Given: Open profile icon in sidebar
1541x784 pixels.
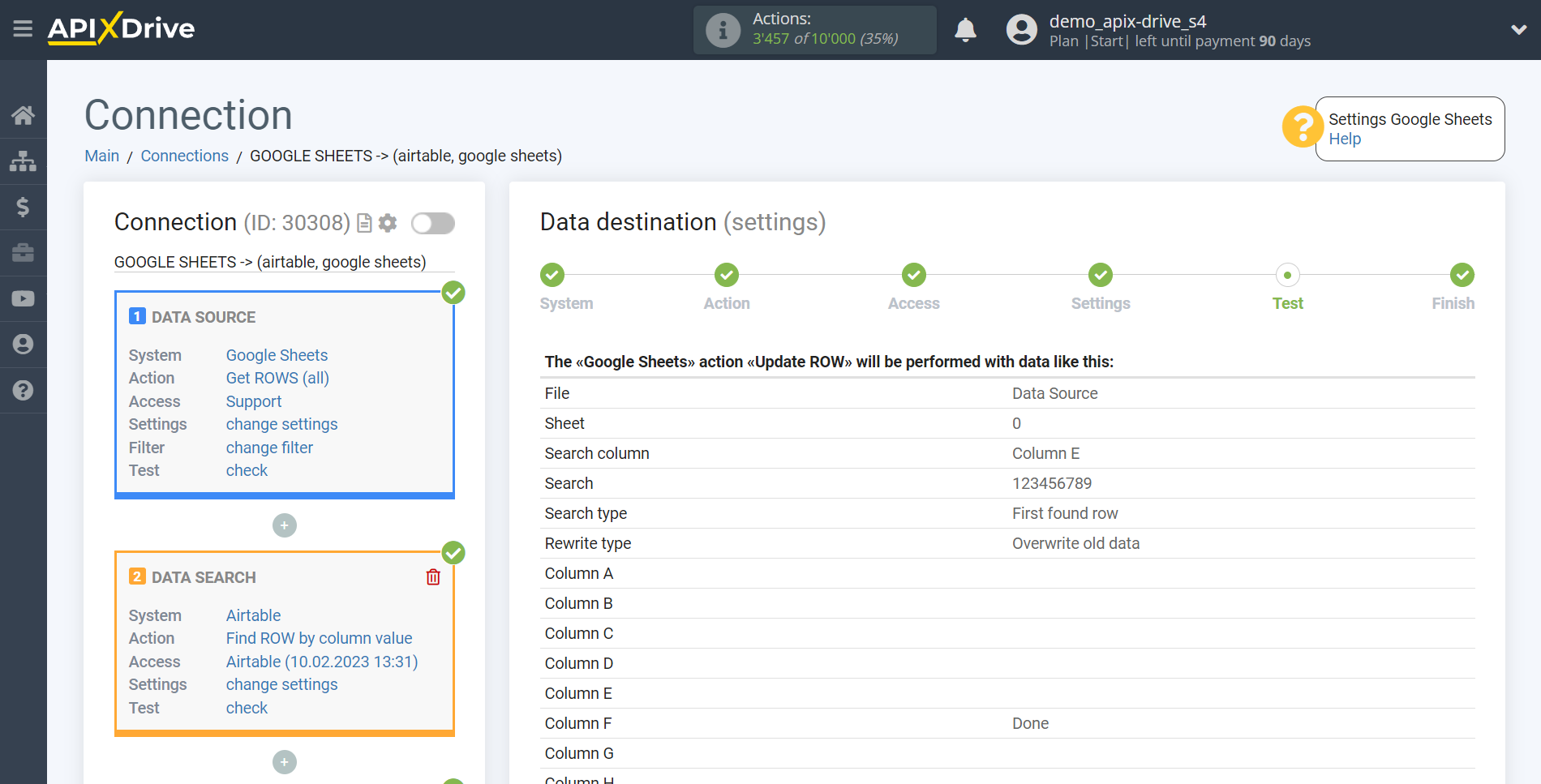Looking at the screenshot, I should point(23,345).
